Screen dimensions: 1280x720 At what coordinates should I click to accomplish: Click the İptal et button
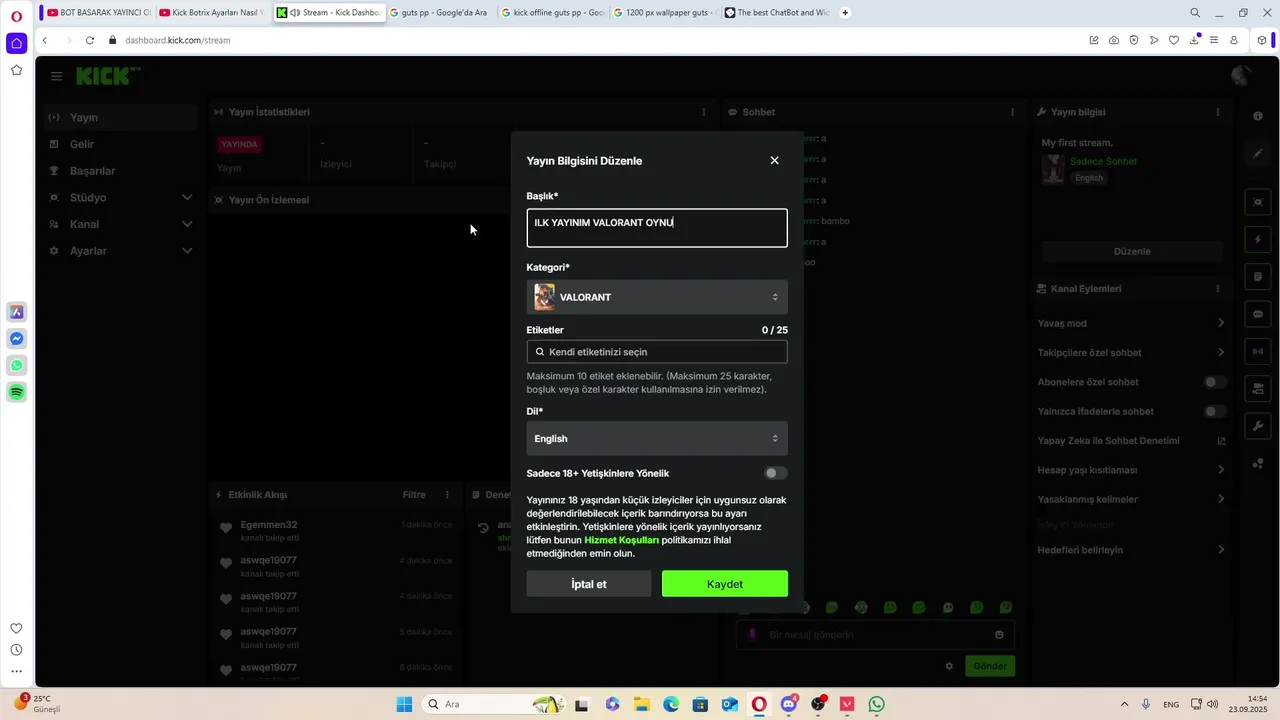(x=589, y=584)
